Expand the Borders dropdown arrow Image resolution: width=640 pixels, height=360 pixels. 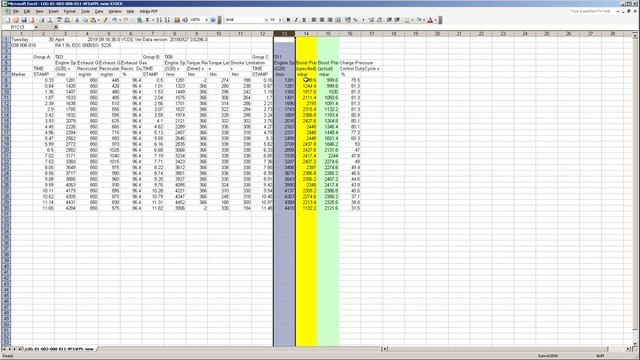(x=413, y=20)
